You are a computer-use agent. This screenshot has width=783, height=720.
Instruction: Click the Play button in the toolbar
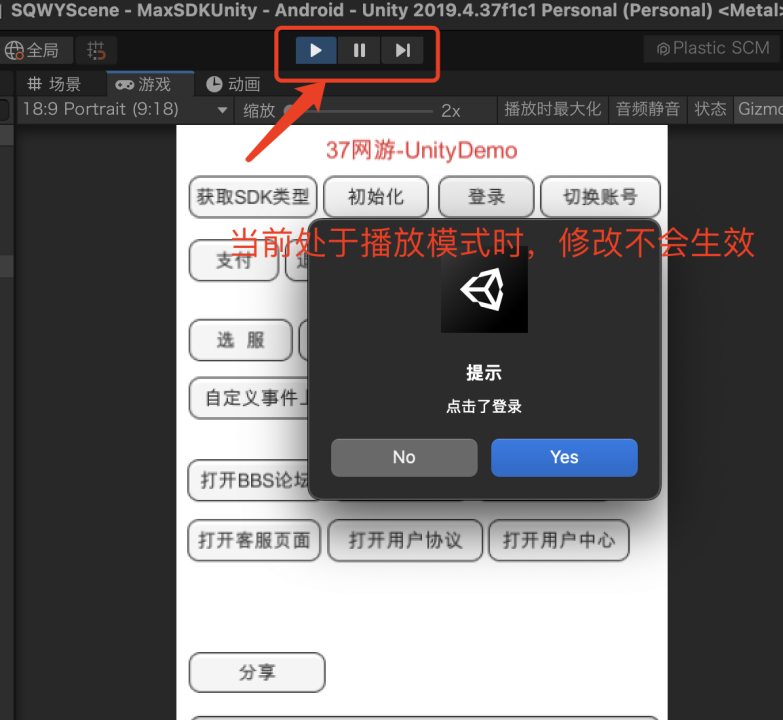[x=316, y=50]
